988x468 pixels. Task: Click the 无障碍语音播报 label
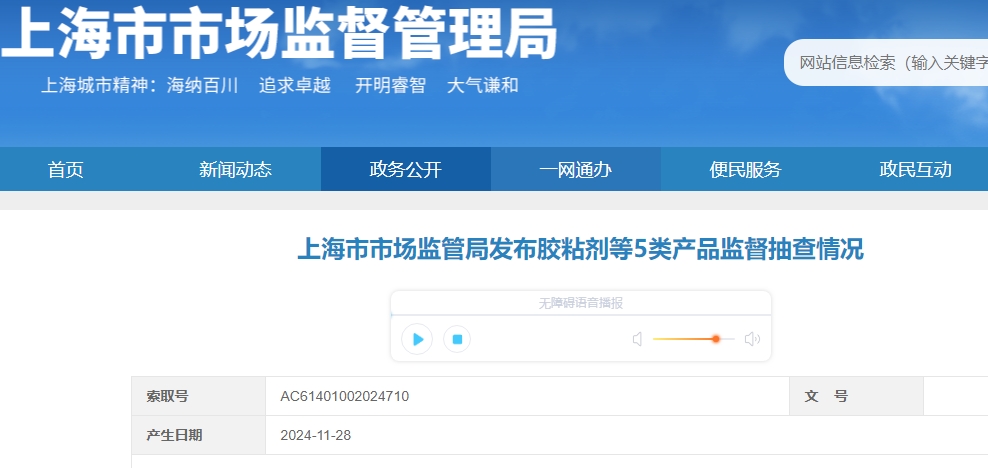(580, 303)
